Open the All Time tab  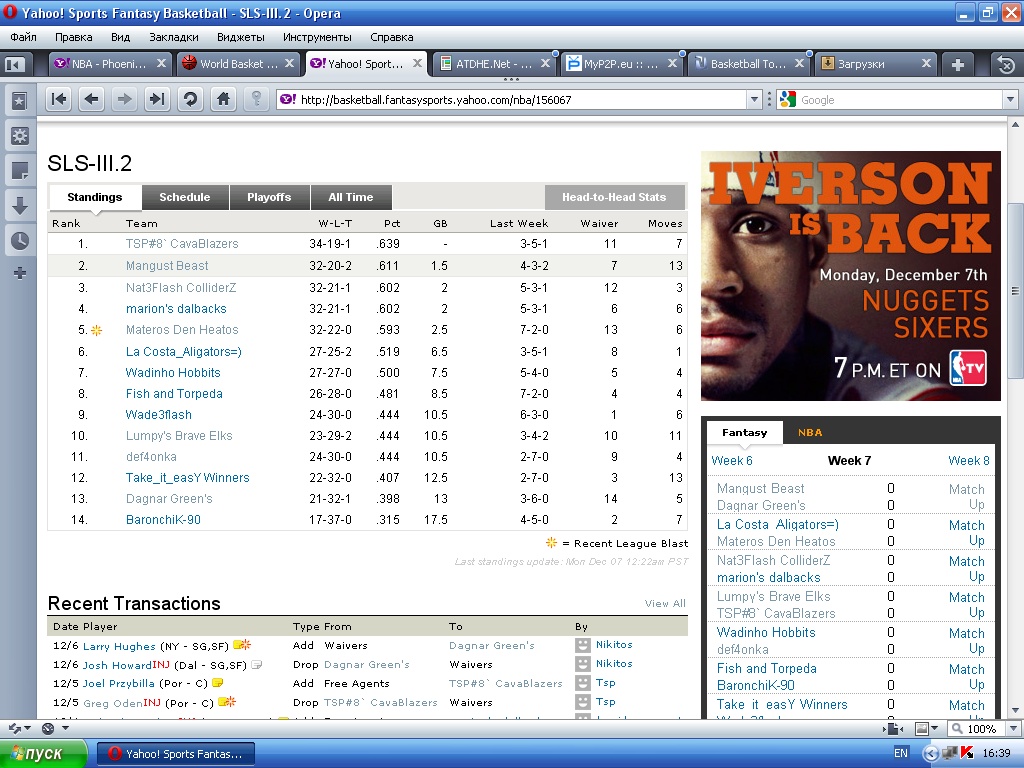[x=351, y=197]
